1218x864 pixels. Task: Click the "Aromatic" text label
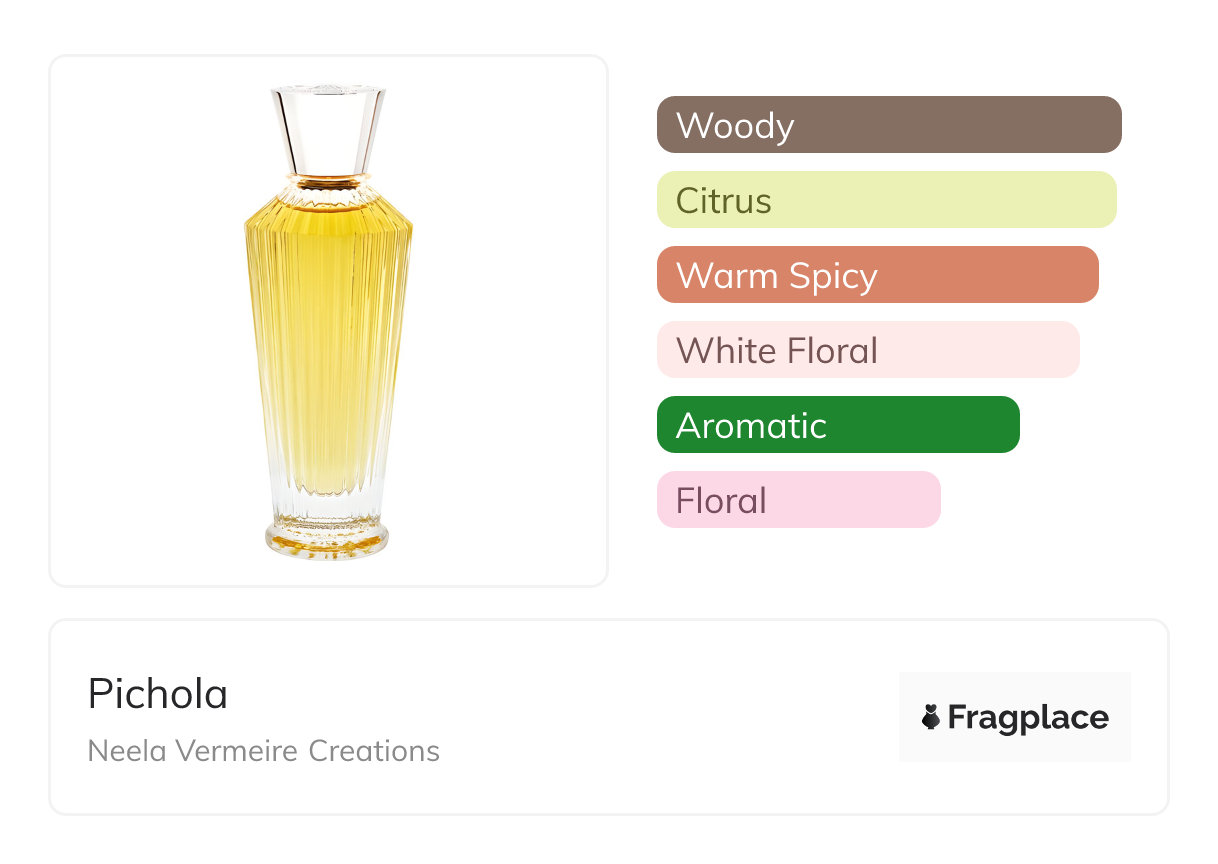coord(751,426)
